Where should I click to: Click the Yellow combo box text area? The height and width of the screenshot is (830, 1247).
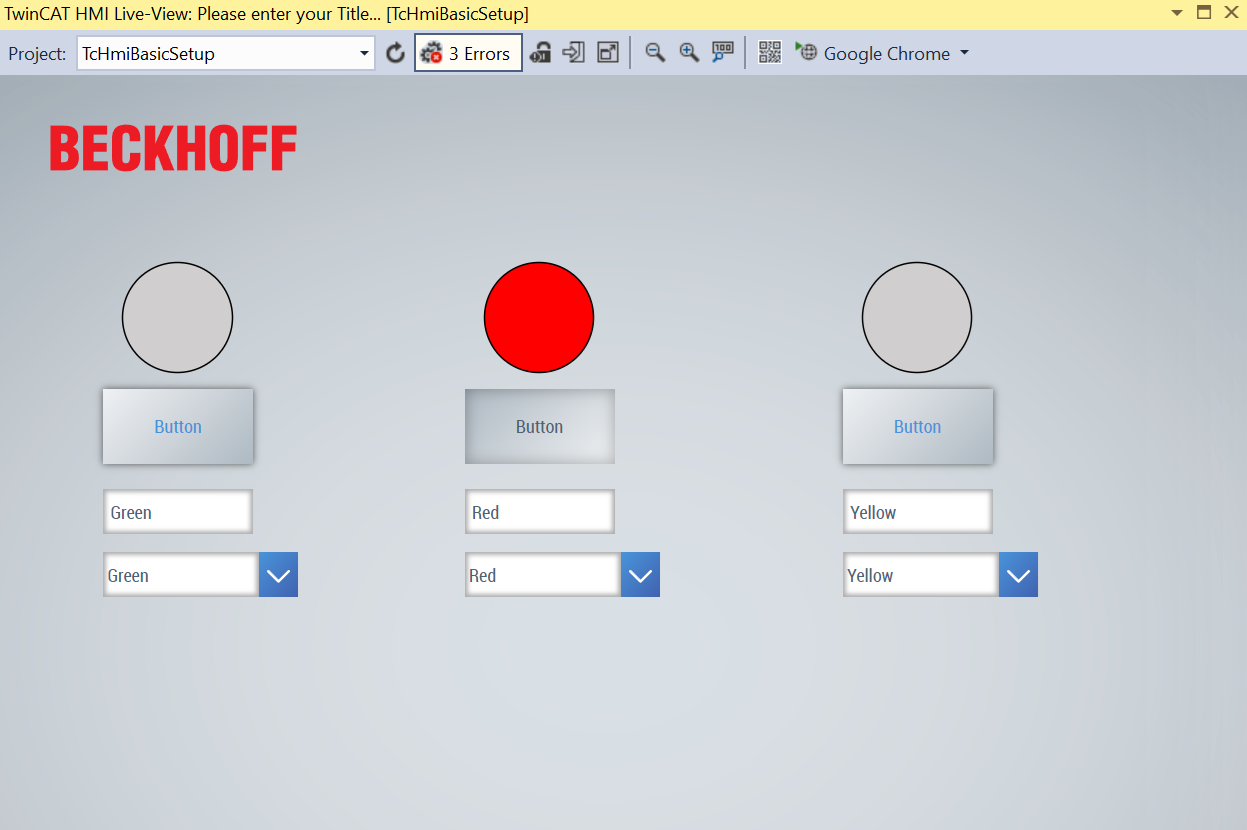pyautogui.click(x=921, y=575)
